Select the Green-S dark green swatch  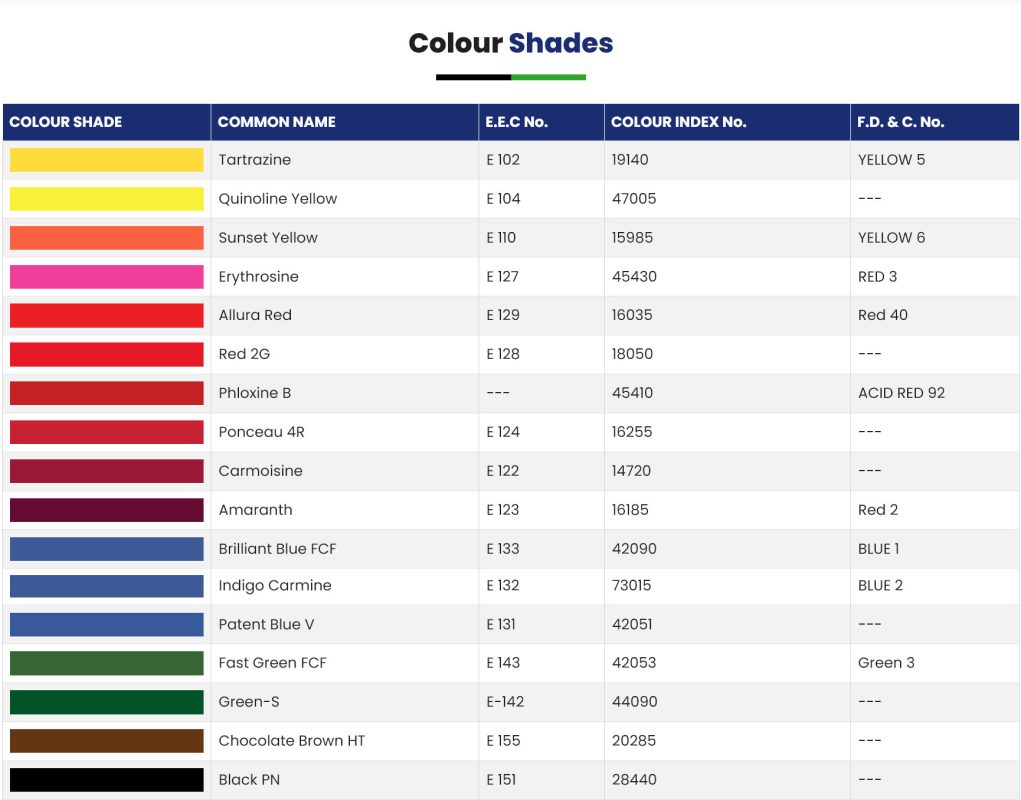(106, 702)
